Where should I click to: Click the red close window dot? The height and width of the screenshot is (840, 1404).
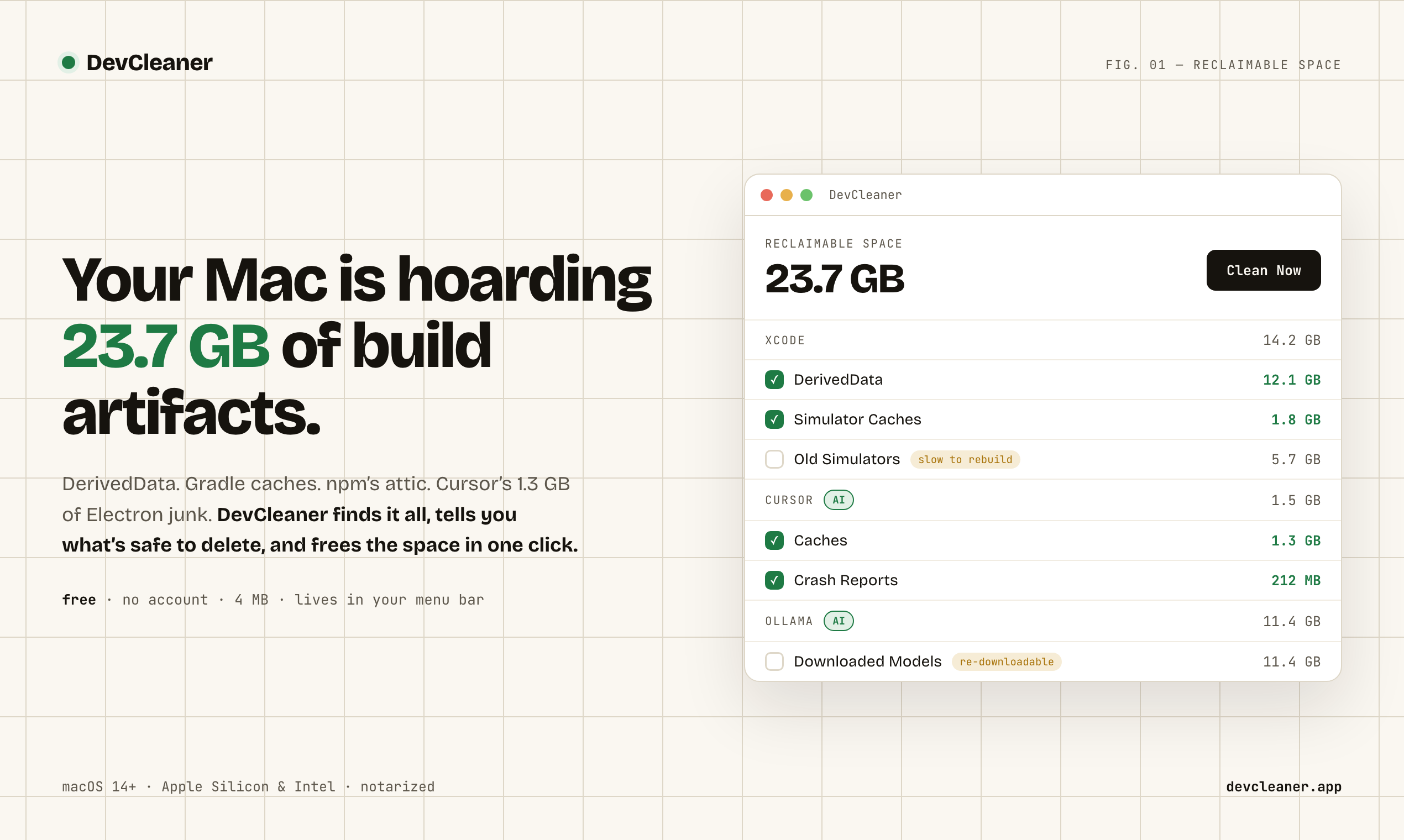[767, 195]
